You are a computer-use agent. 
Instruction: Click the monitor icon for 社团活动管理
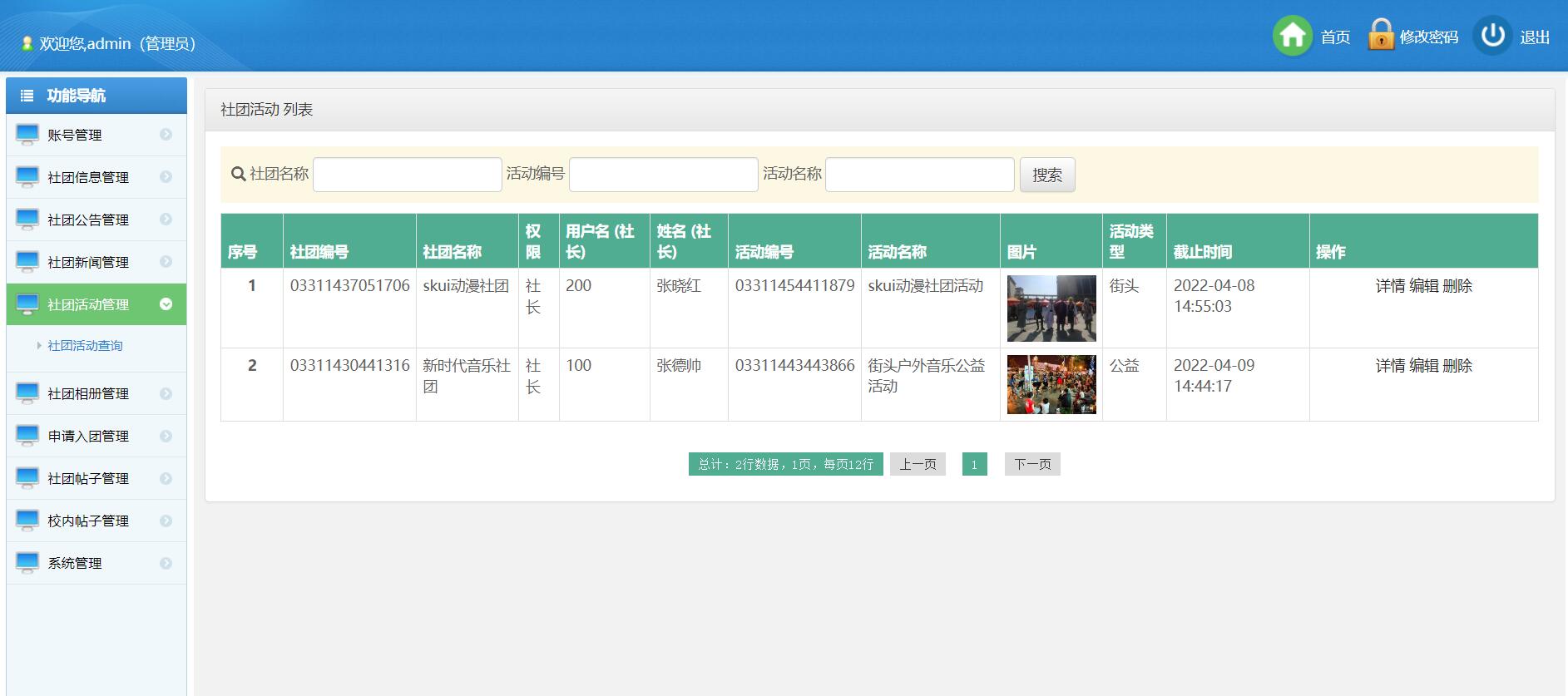pyautogui.click(x=27, y=304)
